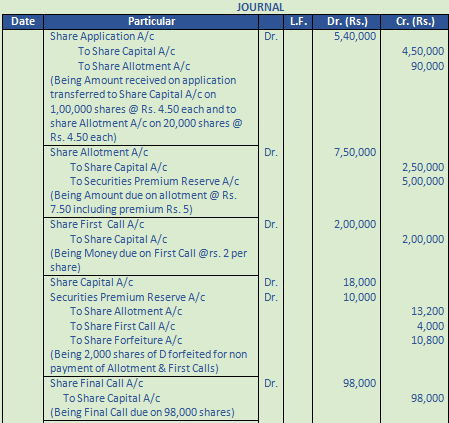
Task: Click the Dr. mark beside Share Application A/c
Action: 271,36
